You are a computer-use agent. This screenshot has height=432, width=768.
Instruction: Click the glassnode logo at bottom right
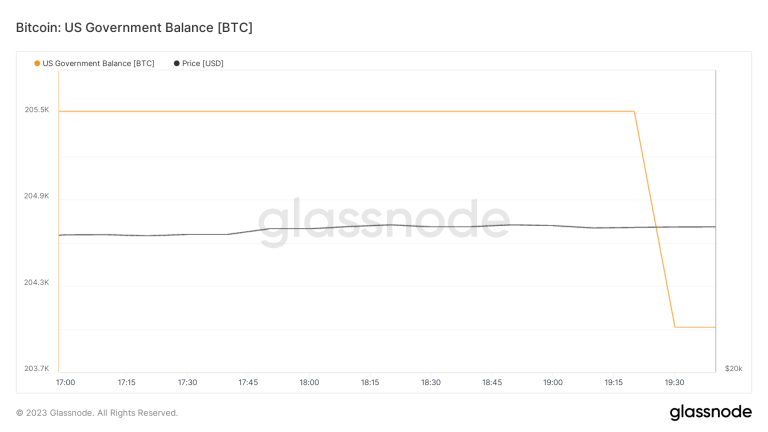[x=710, y=412]
